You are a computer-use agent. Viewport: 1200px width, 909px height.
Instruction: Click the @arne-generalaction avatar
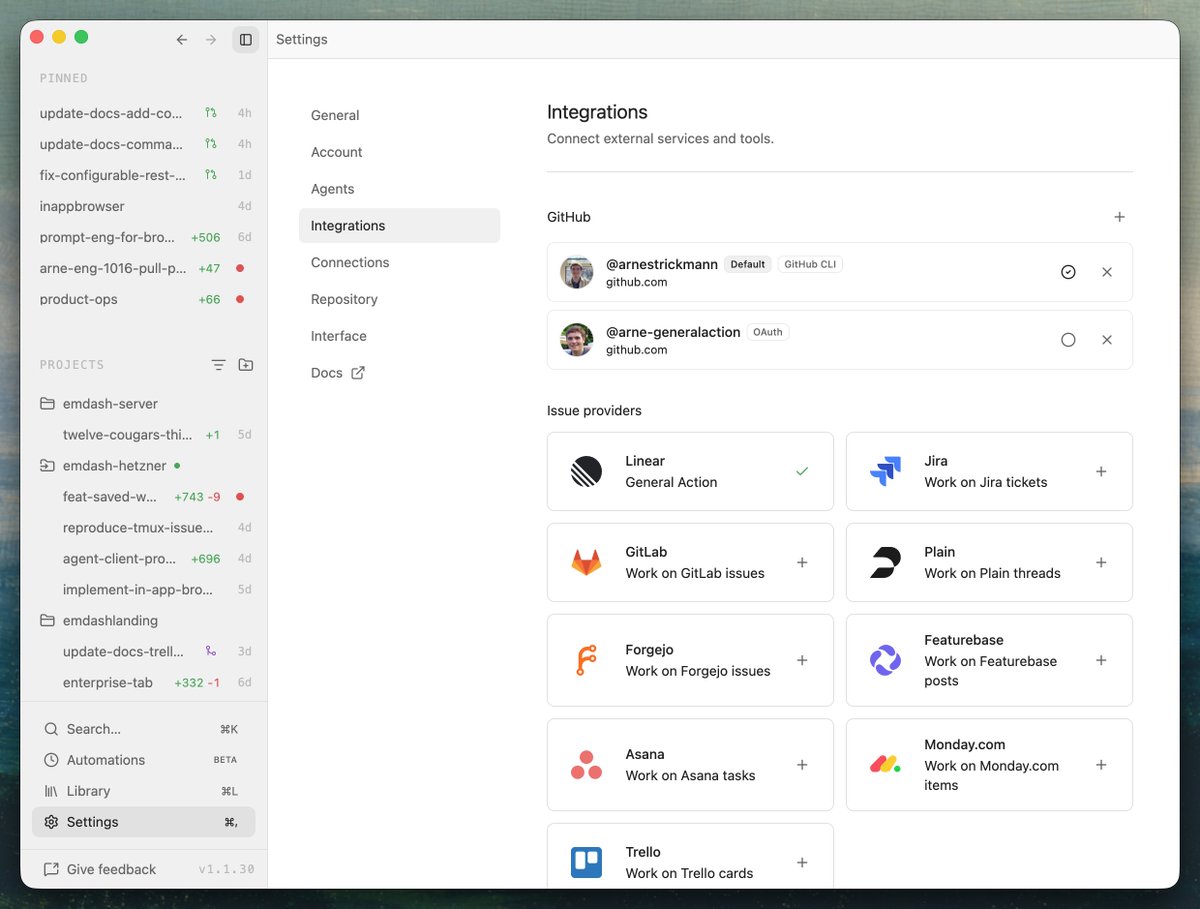point(577,340)
